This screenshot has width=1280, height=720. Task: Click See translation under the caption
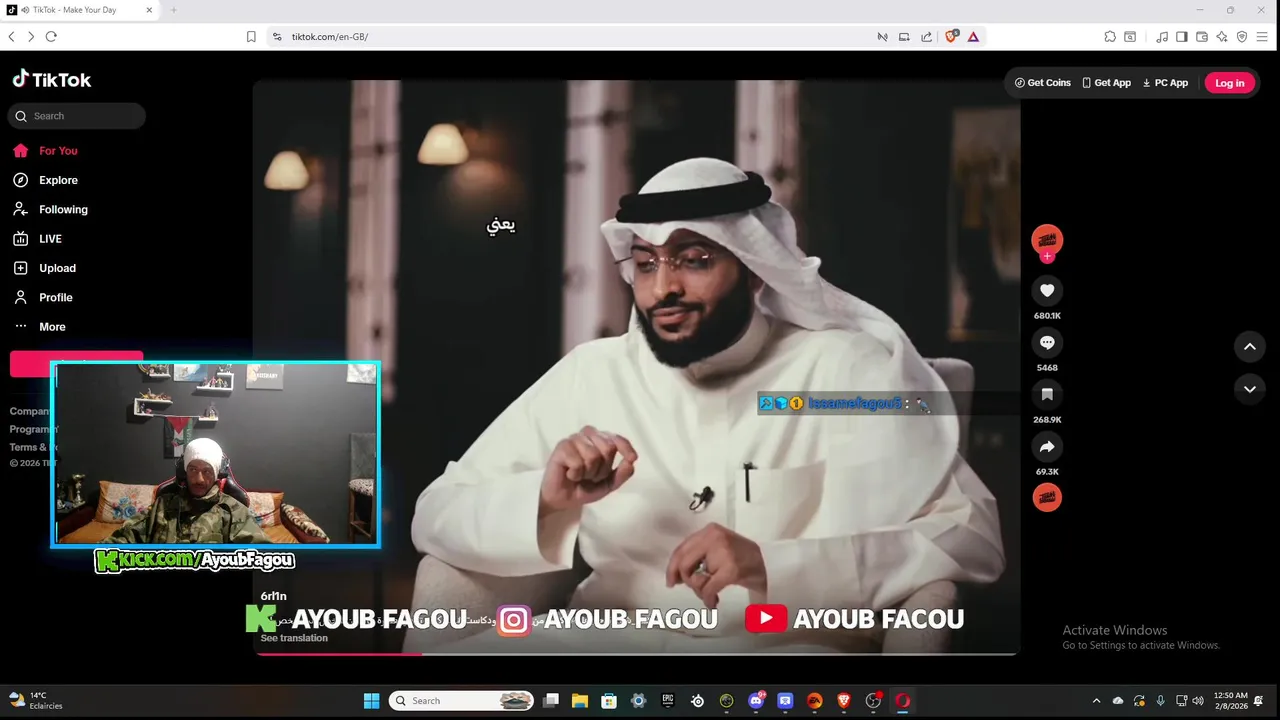pos(294,638)
